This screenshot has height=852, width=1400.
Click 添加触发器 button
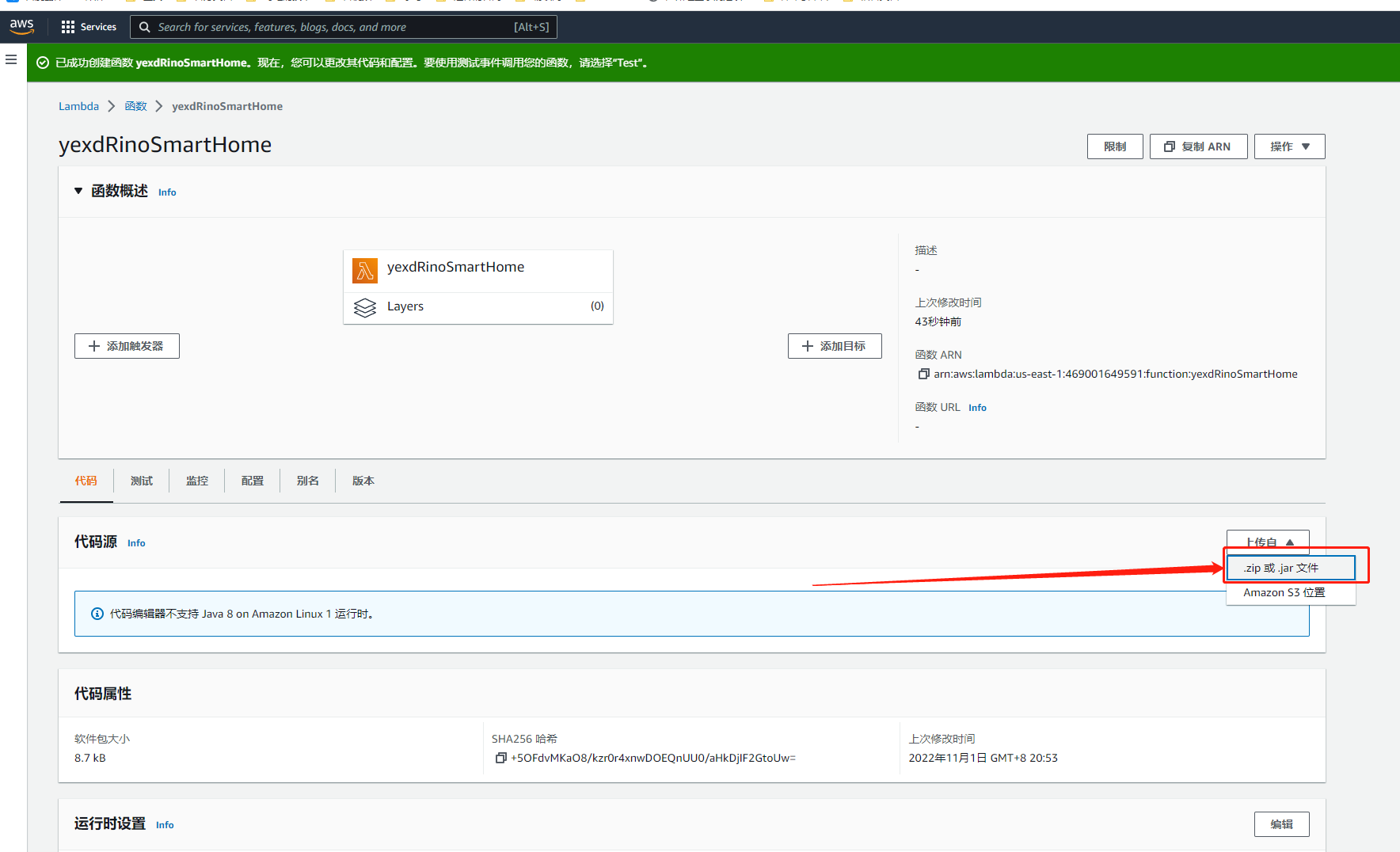click(127, 346)
